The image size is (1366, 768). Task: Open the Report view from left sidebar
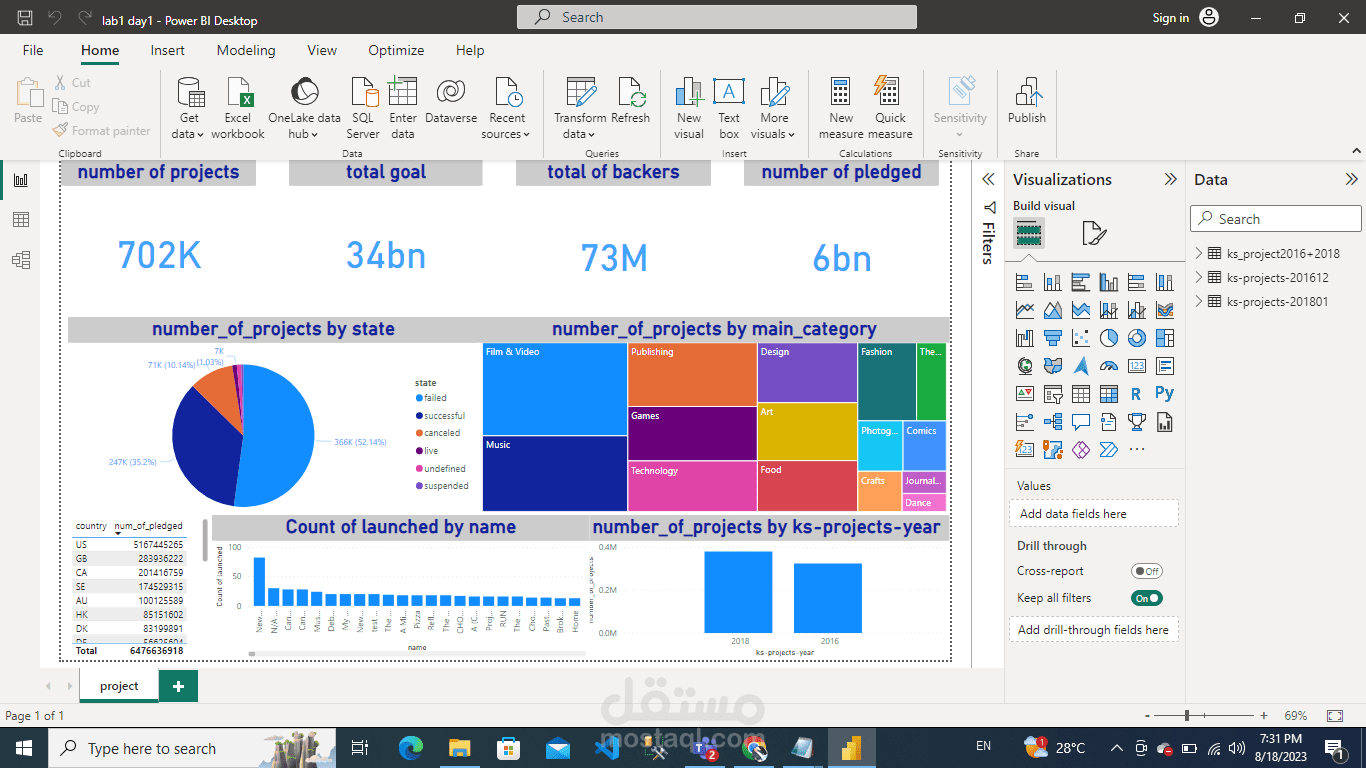21,180
